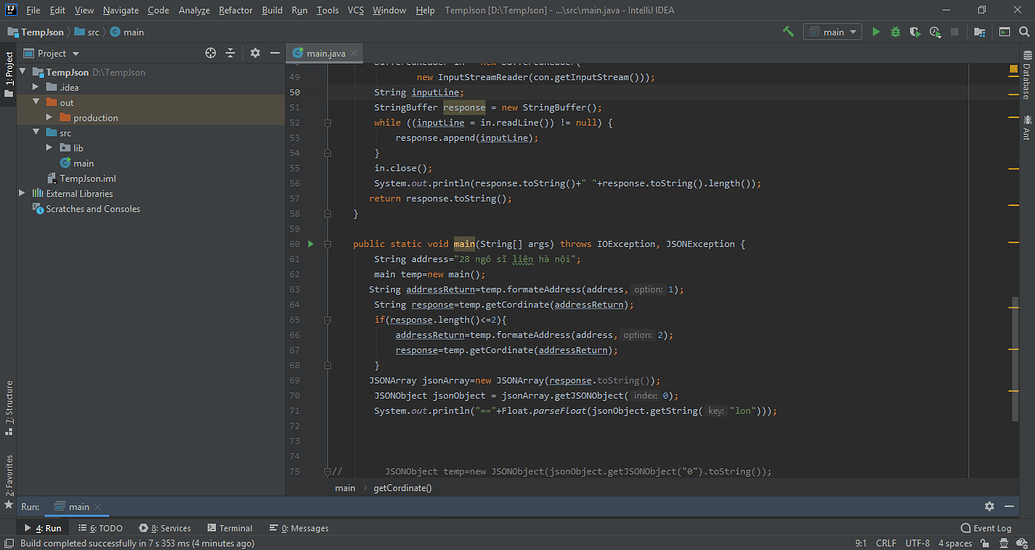Viewport: 1035px width, 550px height.
Task: Toggle the Terminal tool window
Action: tap(229, 528)
